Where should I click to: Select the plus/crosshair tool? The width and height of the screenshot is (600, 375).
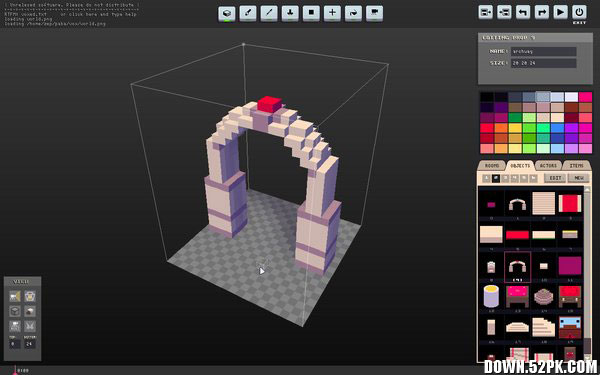(332, 13)
